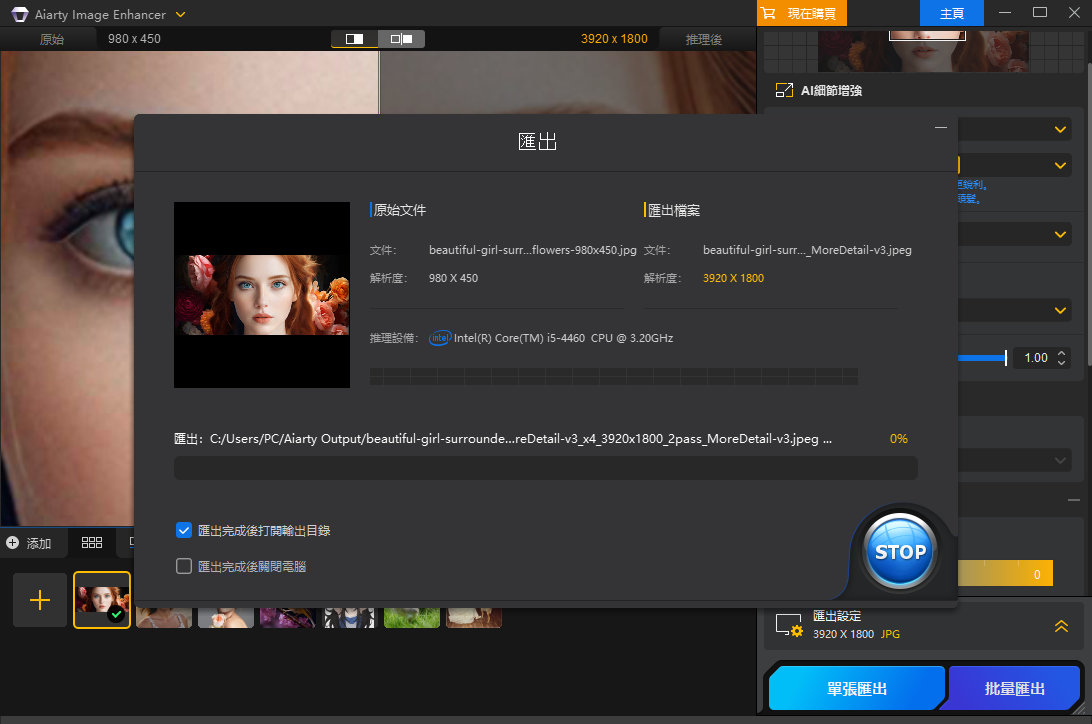Uncheck open output folder after export
Viewport: 1092px width, 724px height.
point(184,530)
